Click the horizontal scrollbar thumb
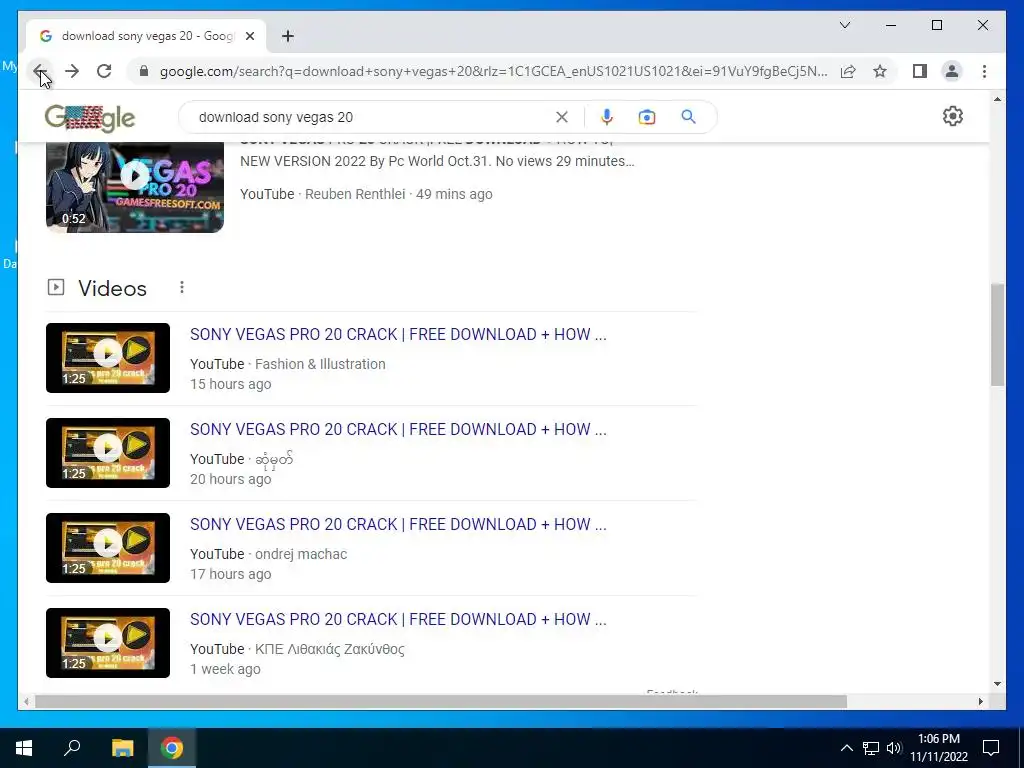The image size is (1024, 768). [441, 701]
